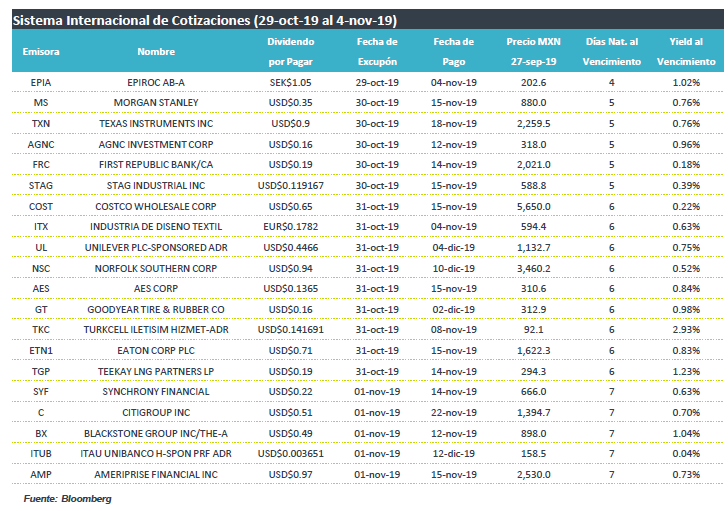Click the 'Días Nat. al Vencimiento' header
This screenshot has width=728, height=511.
coord(611,52)
